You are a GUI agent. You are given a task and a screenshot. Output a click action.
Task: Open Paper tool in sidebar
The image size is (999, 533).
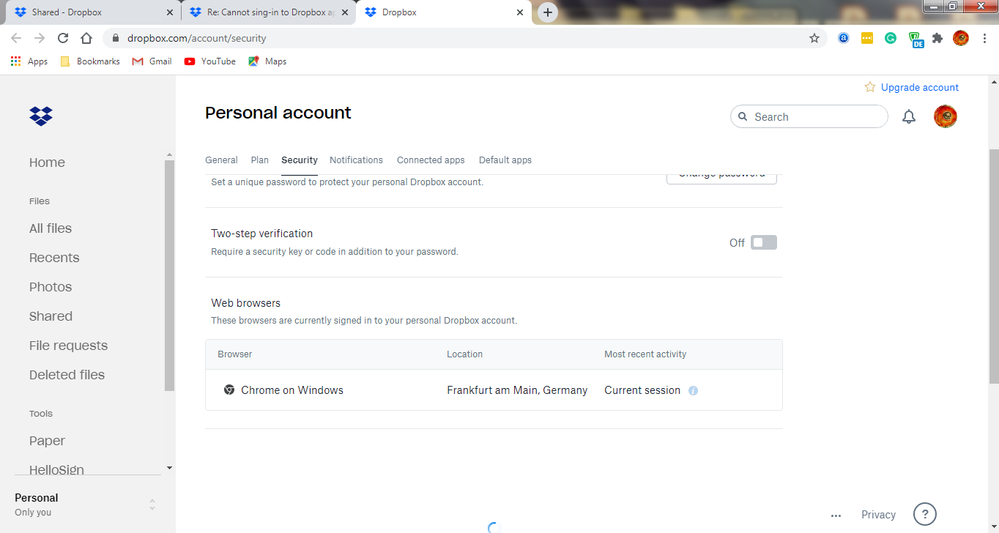(47, 441)
